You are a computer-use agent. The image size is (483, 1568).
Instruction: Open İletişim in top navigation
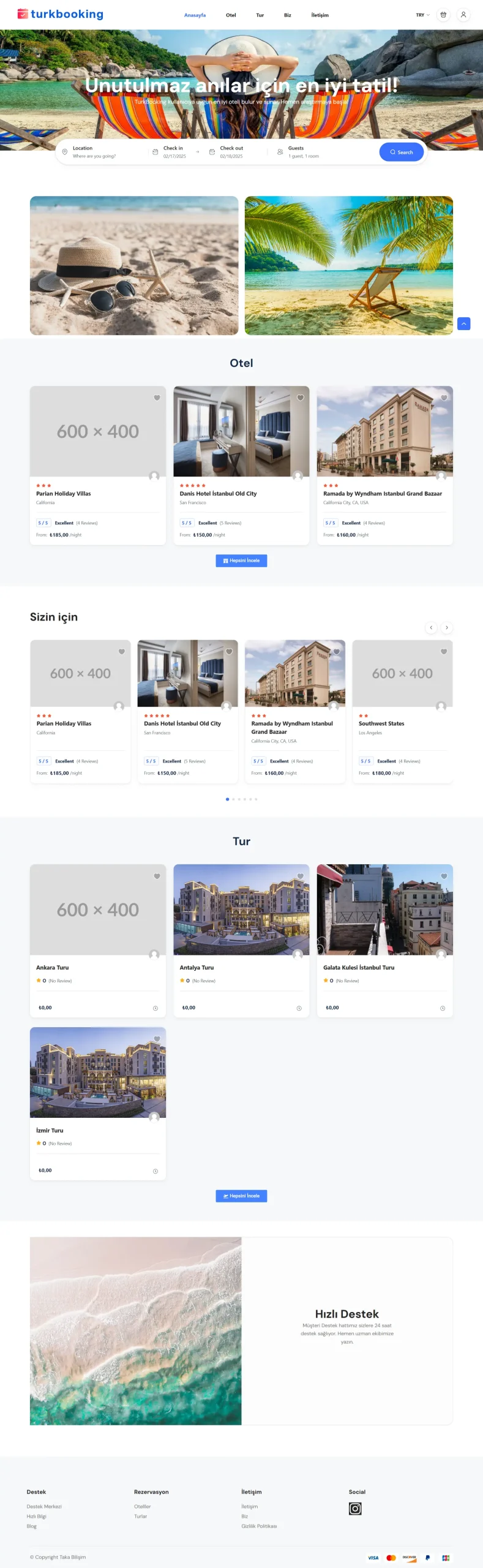tap(320, 15)
